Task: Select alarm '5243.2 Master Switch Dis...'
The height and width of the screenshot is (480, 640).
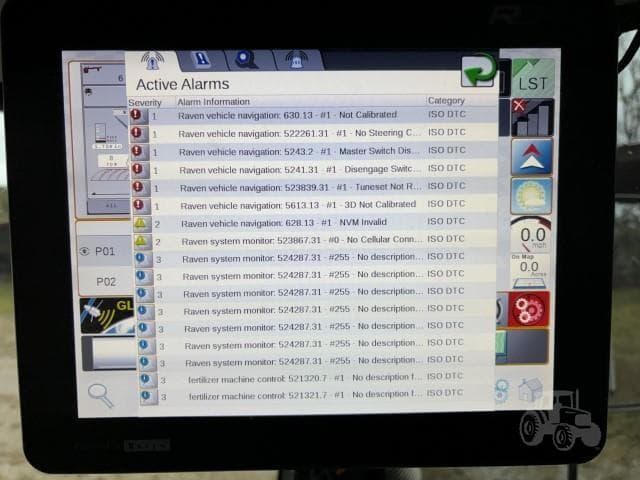Action: click(314, 151)
